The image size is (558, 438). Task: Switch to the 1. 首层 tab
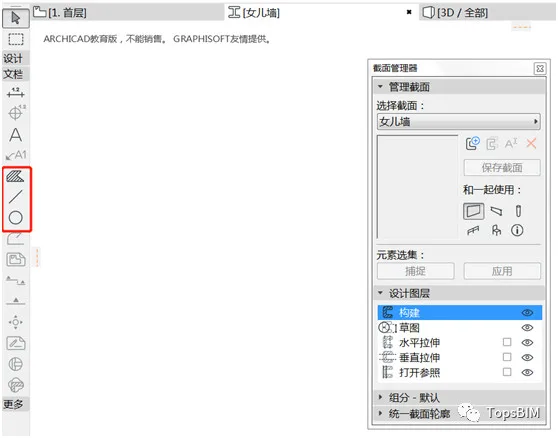pos(128,13)
